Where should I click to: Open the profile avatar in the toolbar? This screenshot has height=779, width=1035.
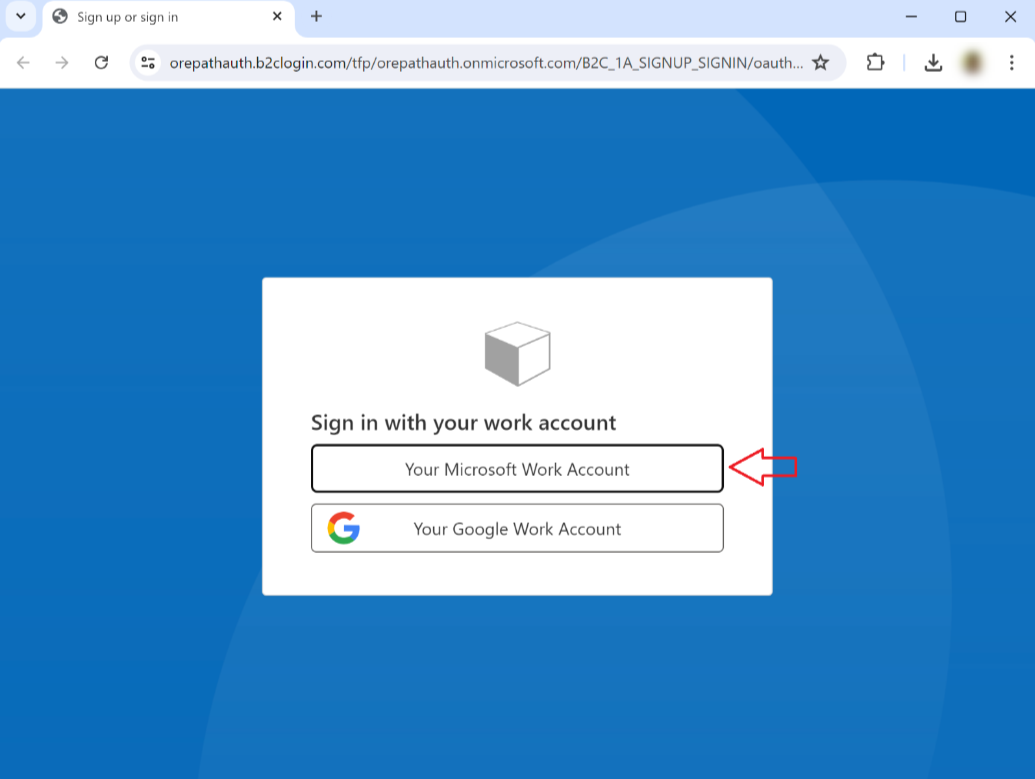pyautogui.click(x=972, y=63)
